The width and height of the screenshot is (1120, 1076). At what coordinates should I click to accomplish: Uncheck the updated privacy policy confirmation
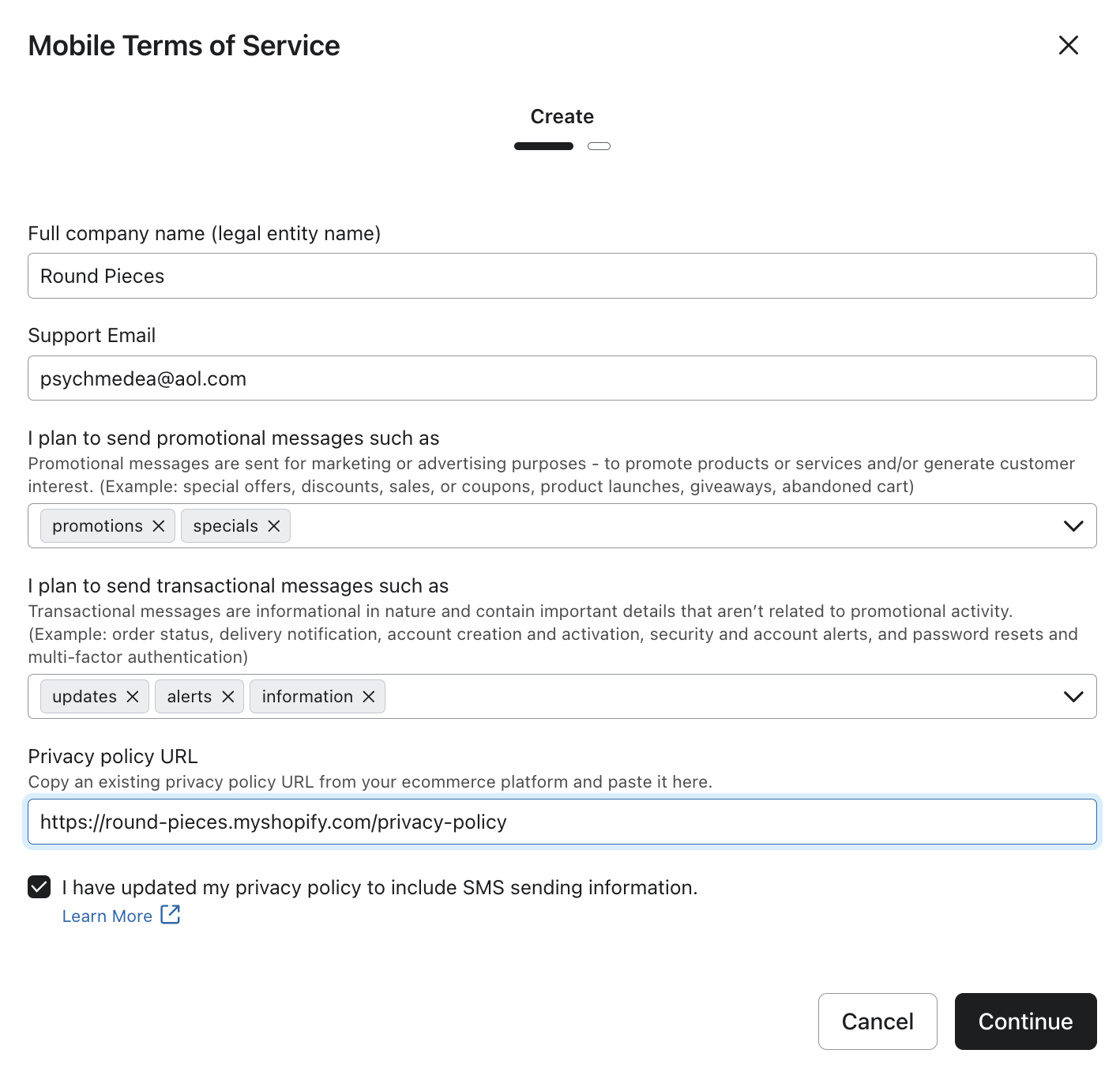click(x=39, y=887)
